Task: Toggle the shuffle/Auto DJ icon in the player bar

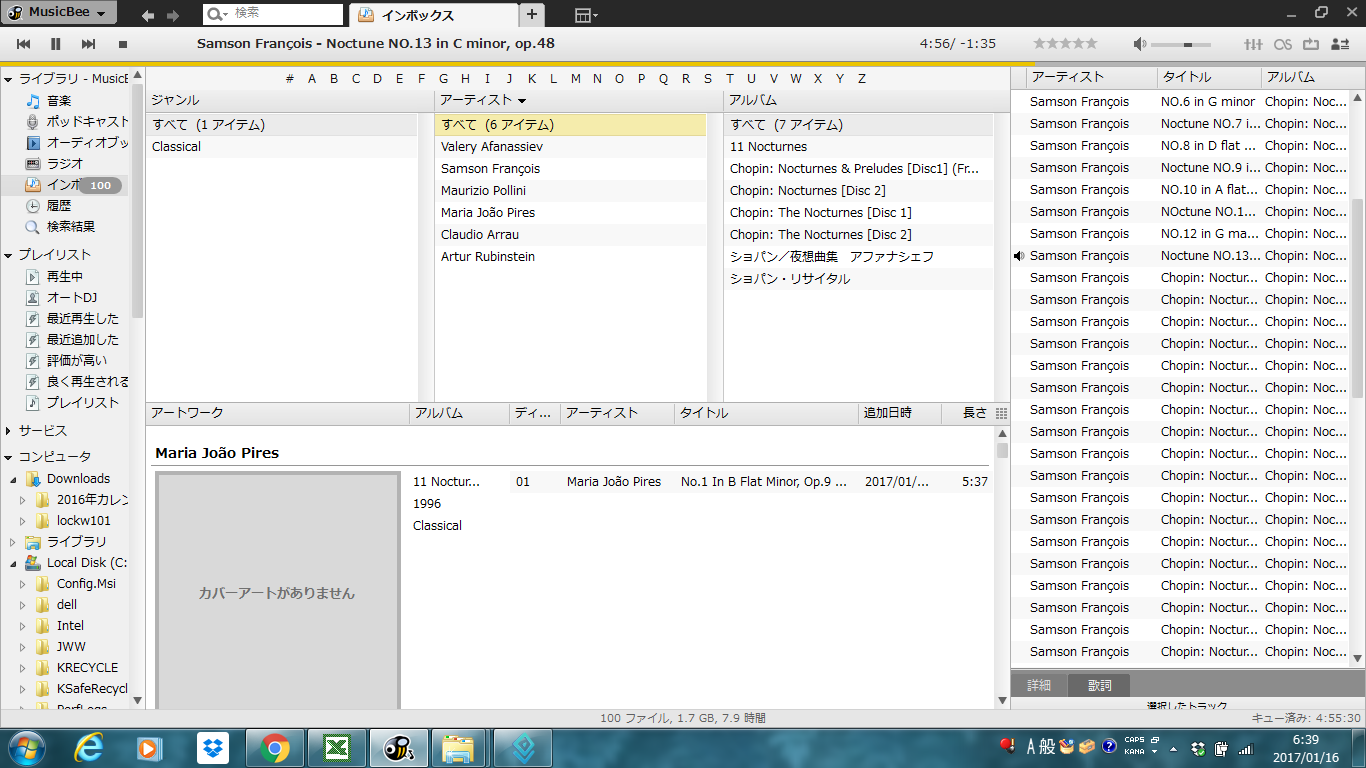Action: coord(1339,44)
